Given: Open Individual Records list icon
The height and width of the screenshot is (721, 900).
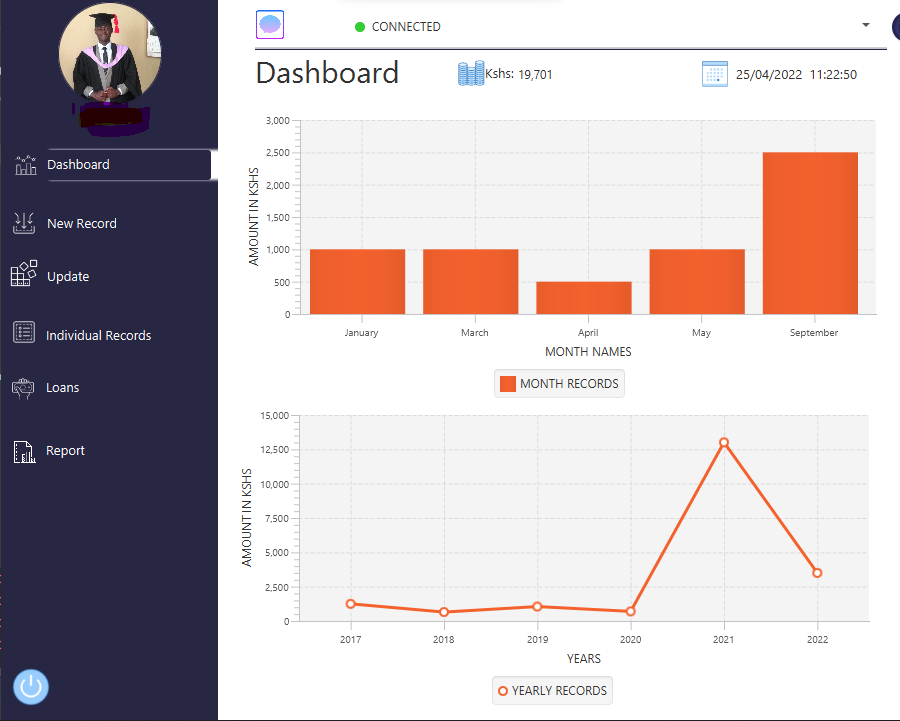Looking at the screenshot, I should click(x=23, y=331).
